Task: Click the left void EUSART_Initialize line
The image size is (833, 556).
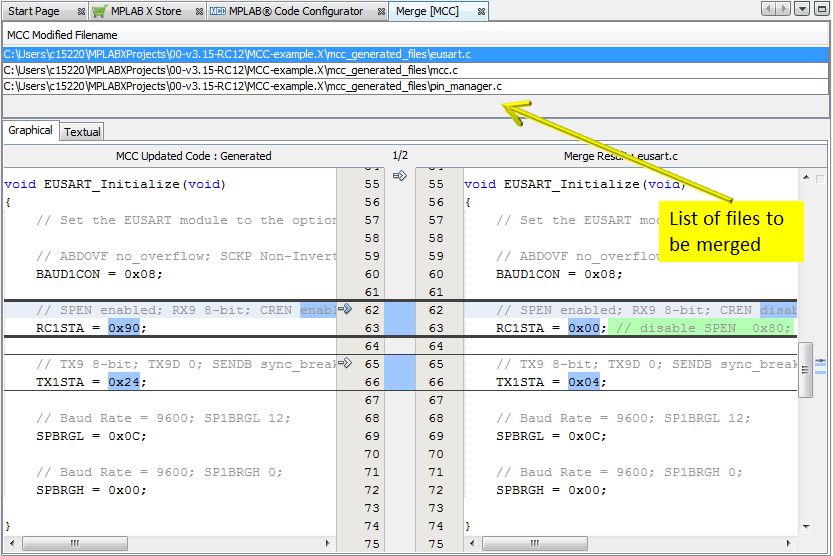Action: click(x=115, y=184)
